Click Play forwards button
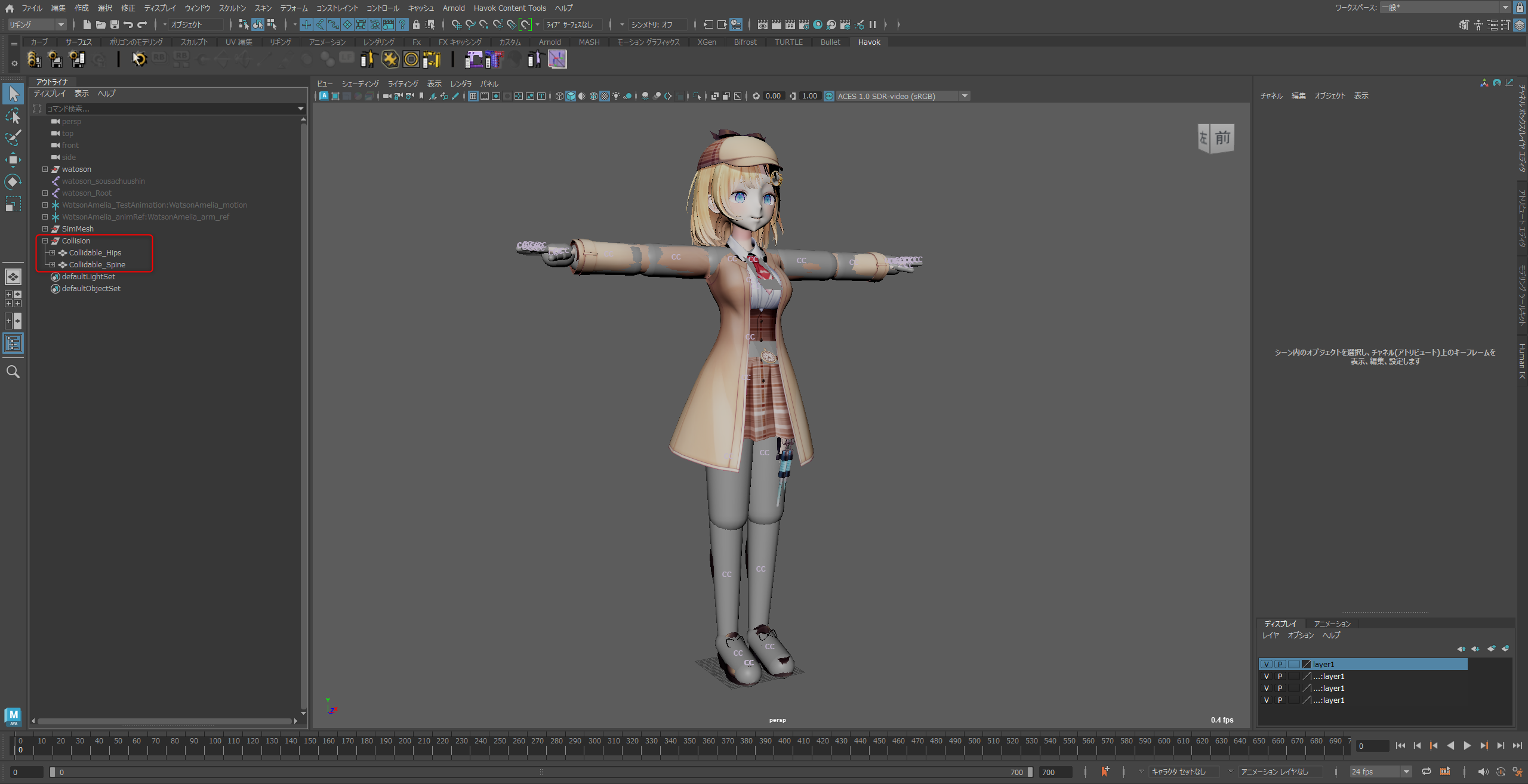Screen dimensions: 1528x784 pyautogui.click(x=1467, y=745)
